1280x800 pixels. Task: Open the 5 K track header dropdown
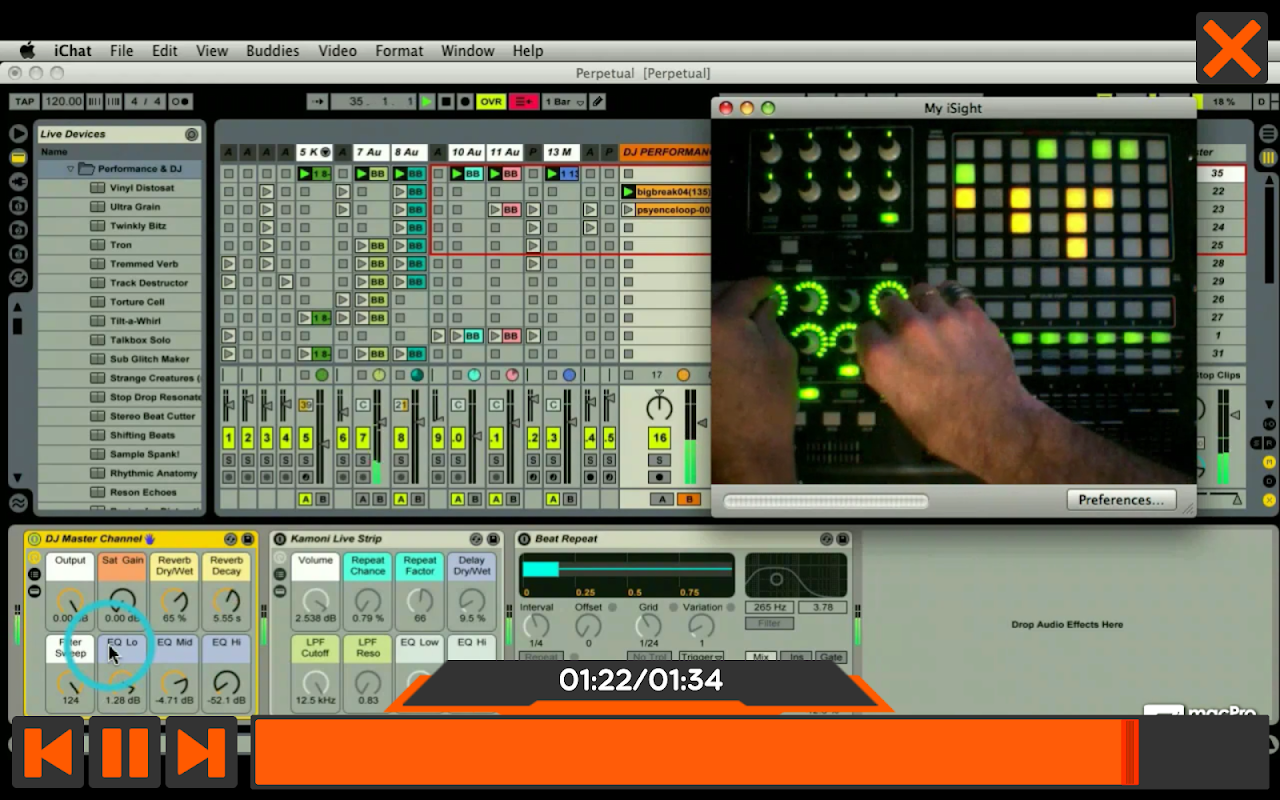point(325,152)
